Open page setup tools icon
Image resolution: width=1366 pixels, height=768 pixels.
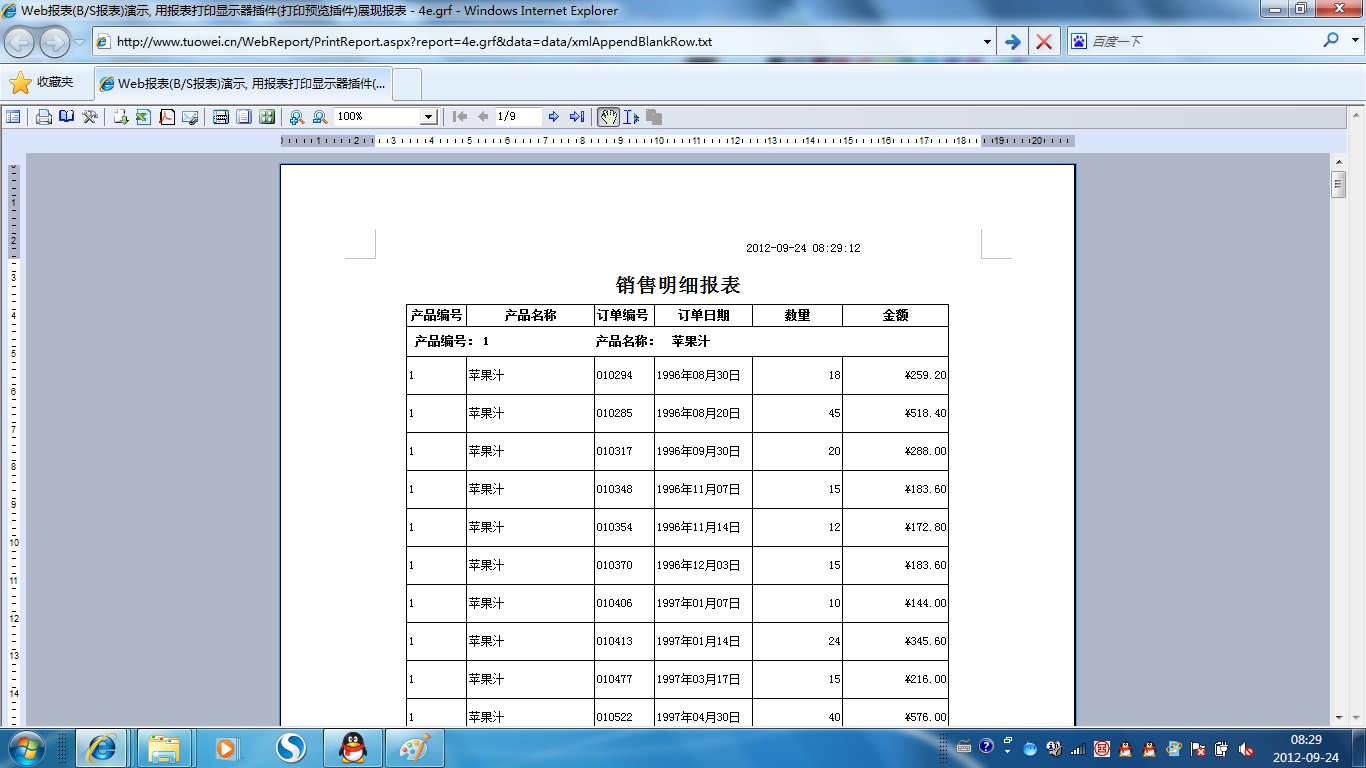90,117
